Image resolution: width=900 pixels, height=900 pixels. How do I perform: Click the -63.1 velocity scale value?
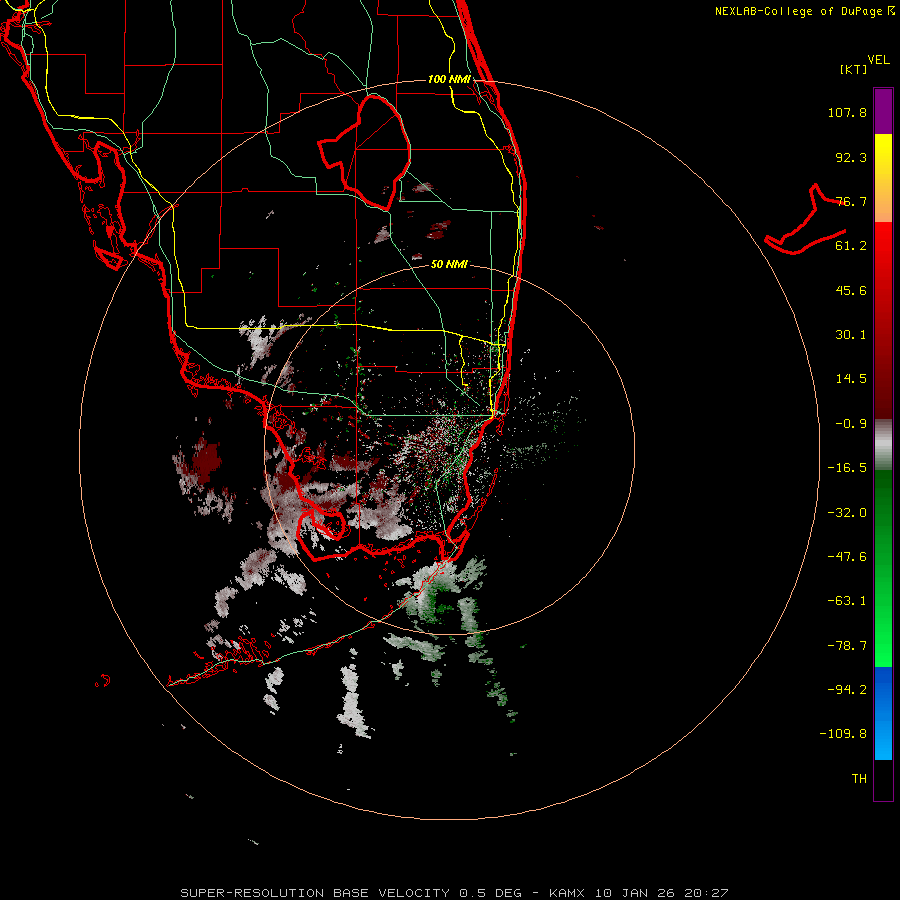click(x=847, y=601)
